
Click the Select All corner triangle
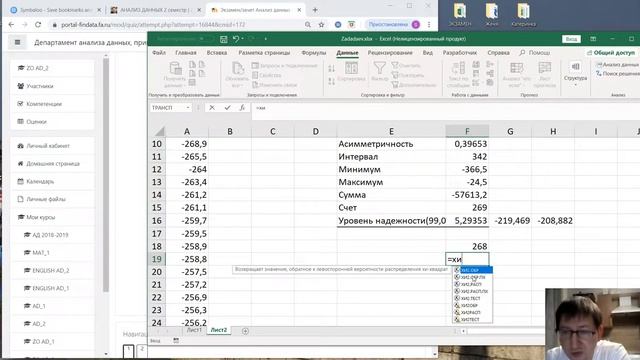click(x=159, y=131)
